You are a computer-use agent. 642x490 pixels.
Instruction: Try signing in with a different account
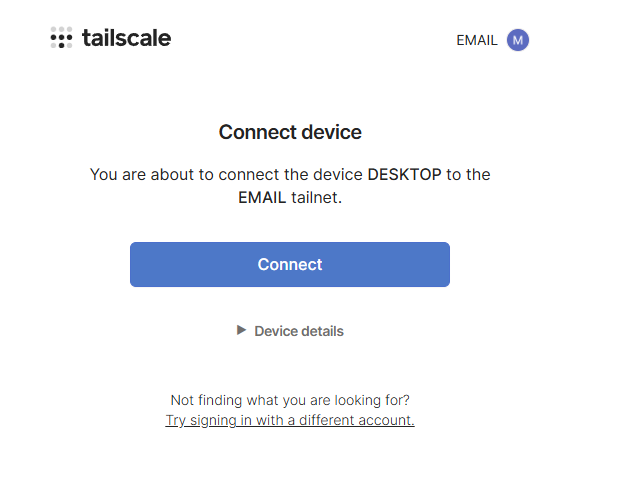click(x=290, y=421)
